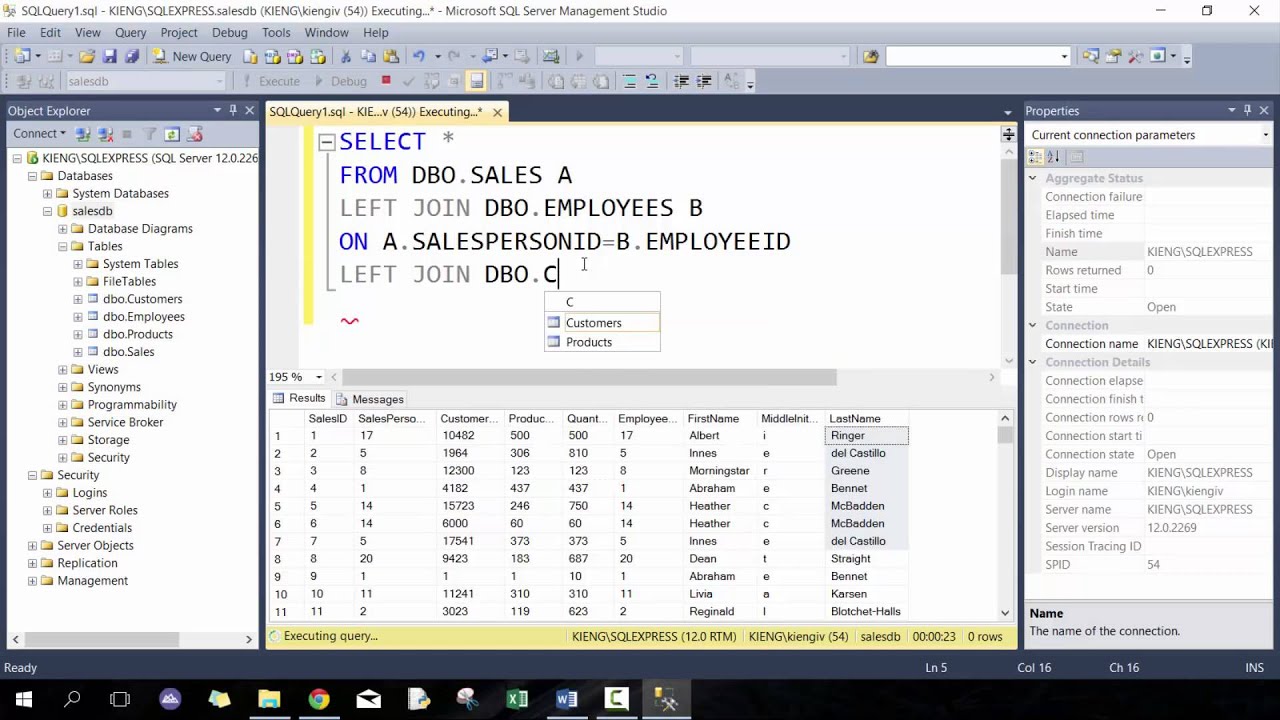
Task: Expand the System Databases node
Action: point(47,194)
